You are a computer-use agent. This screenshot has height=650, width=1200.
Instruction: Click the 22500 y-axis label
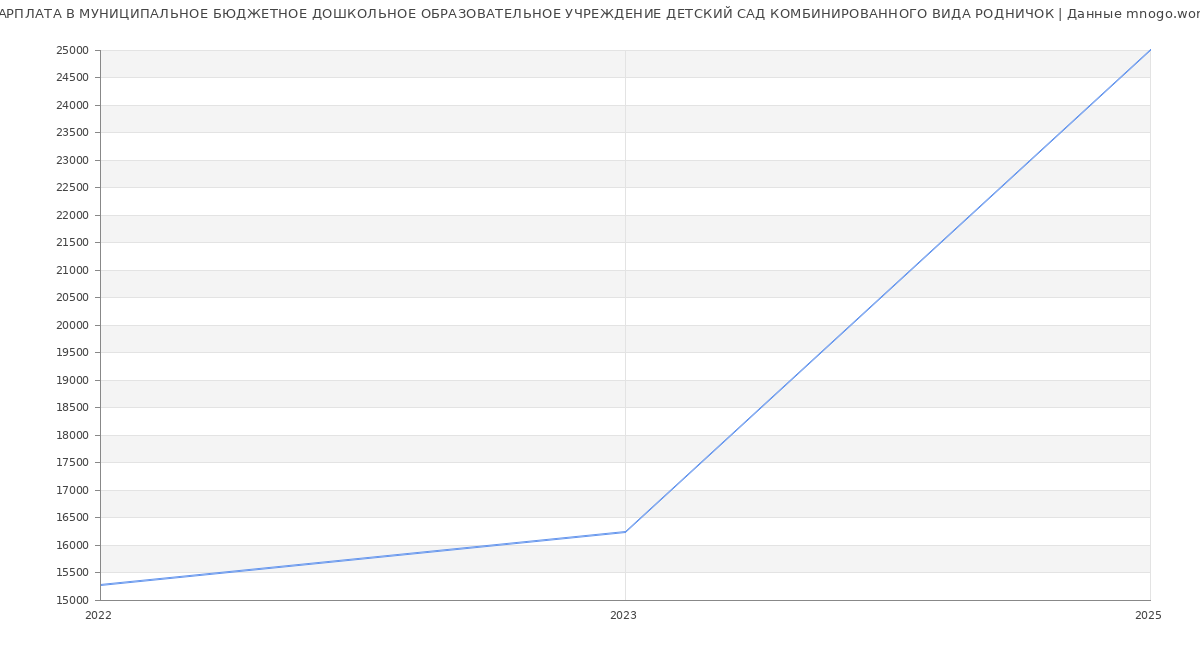pos(73,188)
